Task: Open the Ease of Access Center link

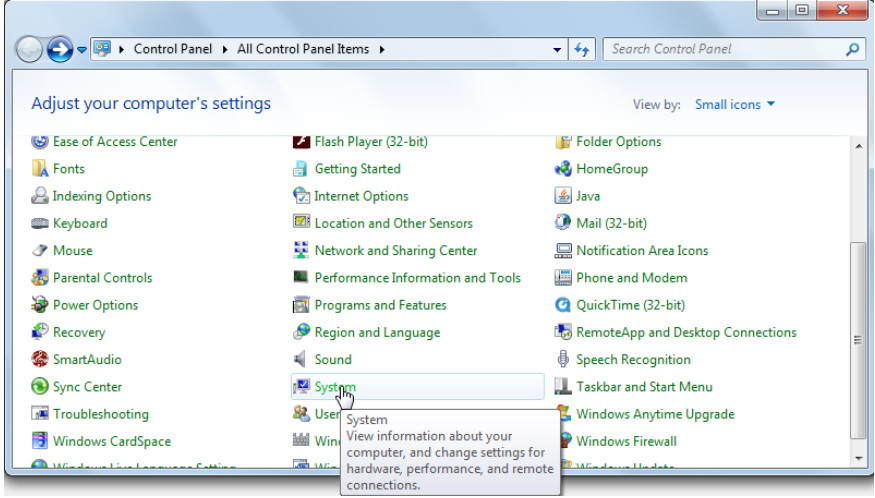Action: (115, 142)
